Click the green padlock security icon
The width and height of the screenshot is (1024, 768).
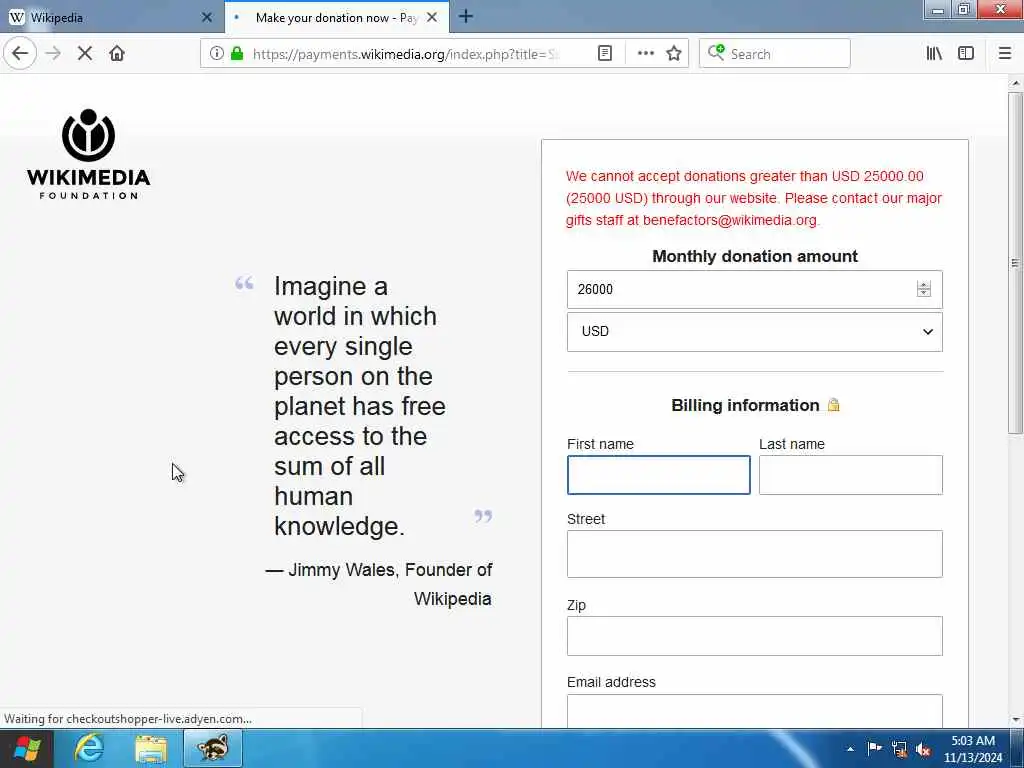pos(237,54)
